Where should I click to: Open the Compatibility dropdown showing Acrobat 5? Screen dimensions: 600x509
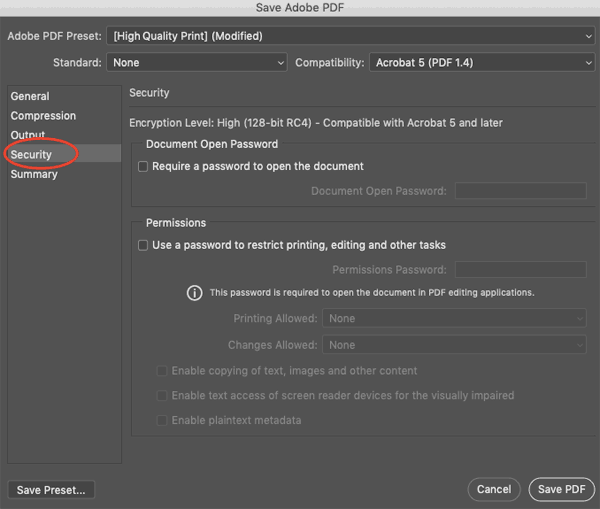[x=482, y=62]
